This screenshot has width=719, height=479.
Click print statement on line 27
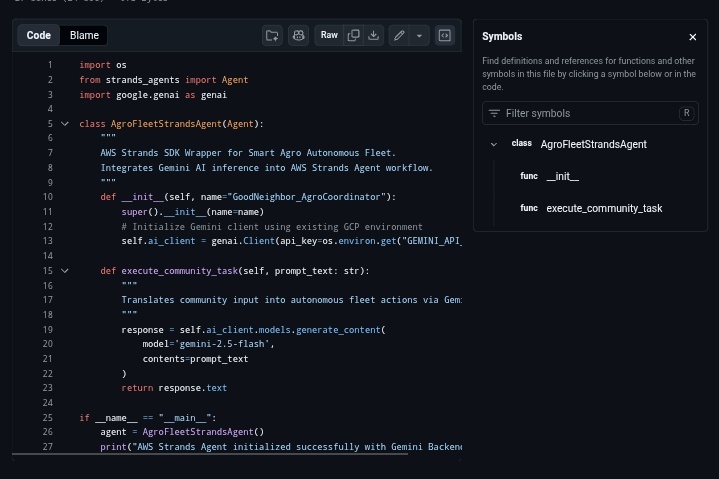[281, 447]
